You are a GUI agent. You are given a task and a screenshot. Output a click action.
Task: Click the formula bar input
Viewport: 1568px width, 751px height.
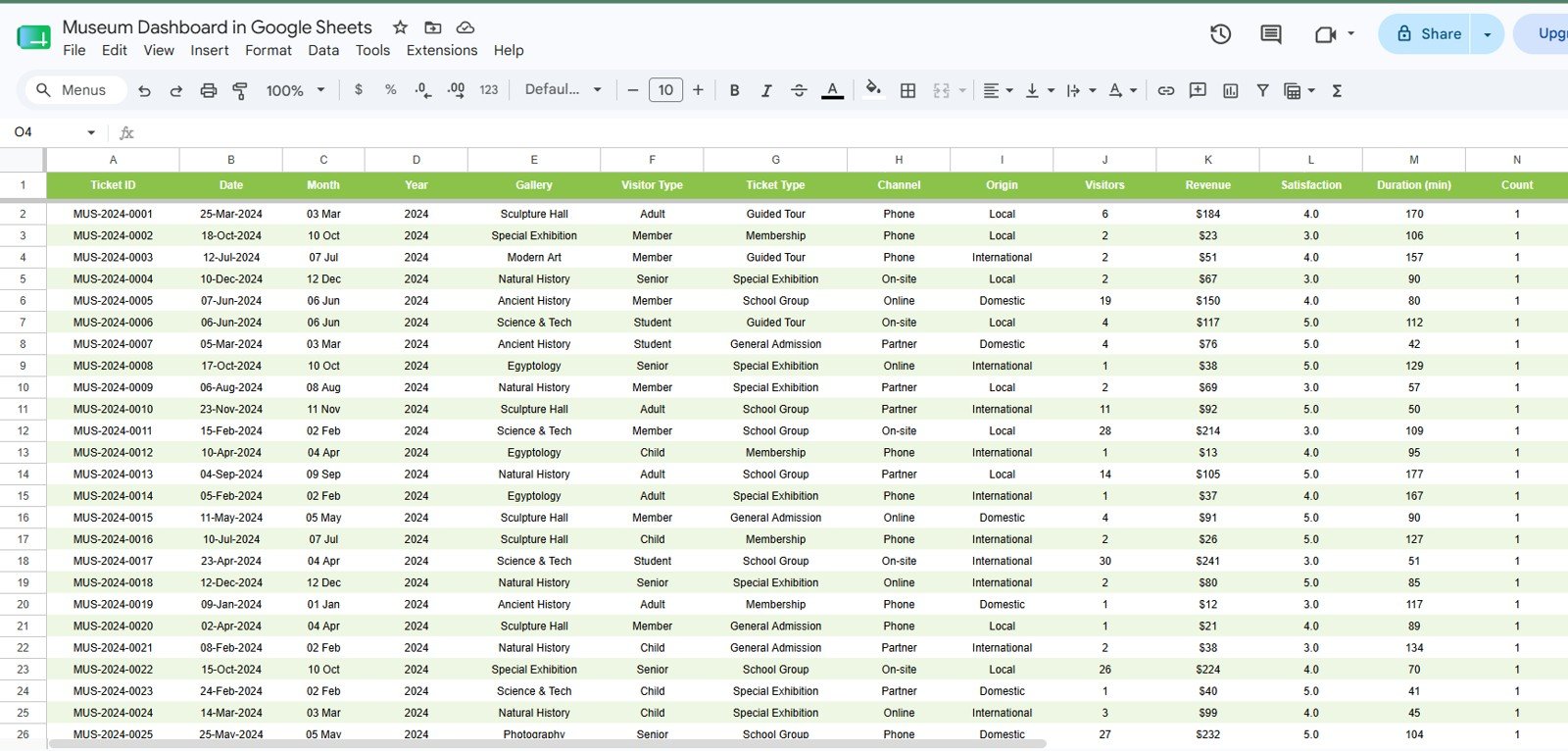pos(853,132)
